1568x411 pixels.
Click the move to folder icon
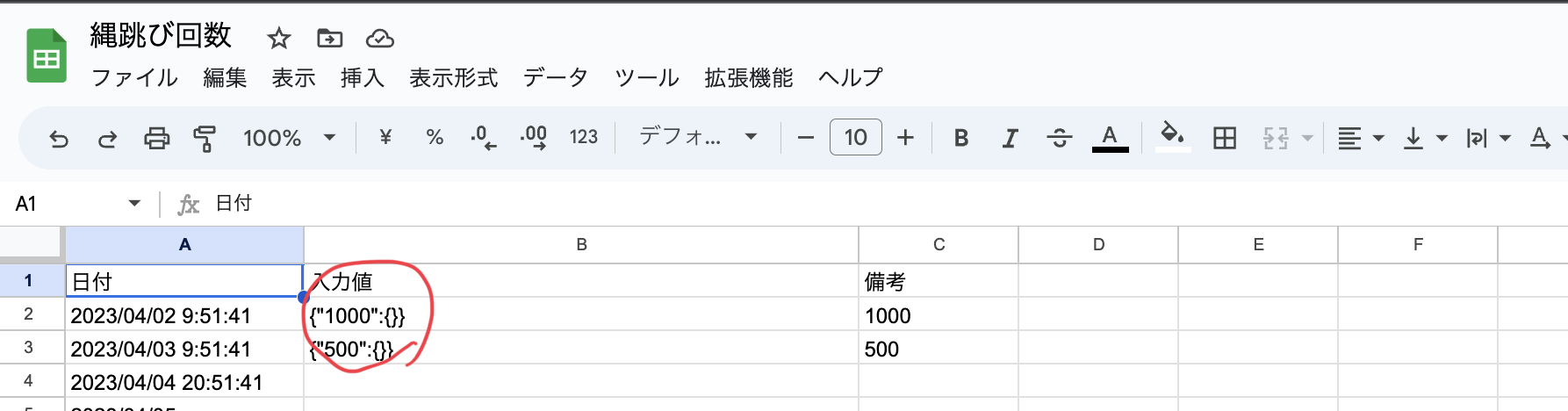[x=329, y=38]
